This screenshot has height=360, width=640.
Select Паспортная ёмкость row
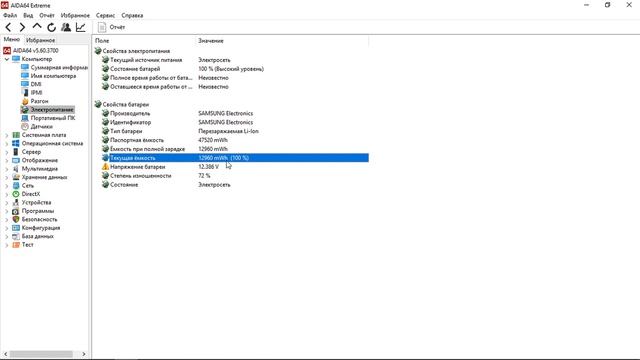click(231, 140)
